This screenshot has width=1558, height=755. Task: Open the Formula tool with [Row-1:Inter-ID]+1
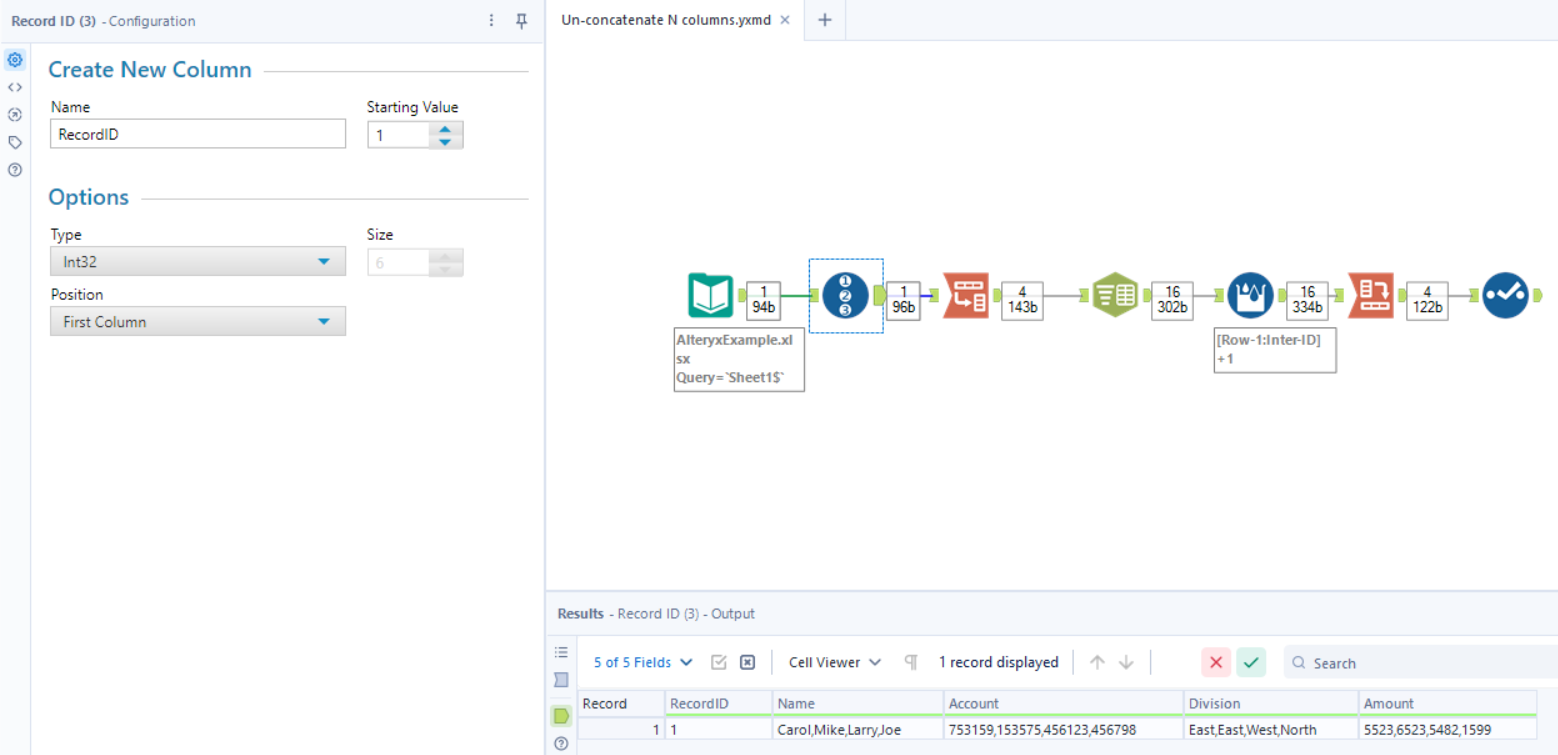point(1250,295)
